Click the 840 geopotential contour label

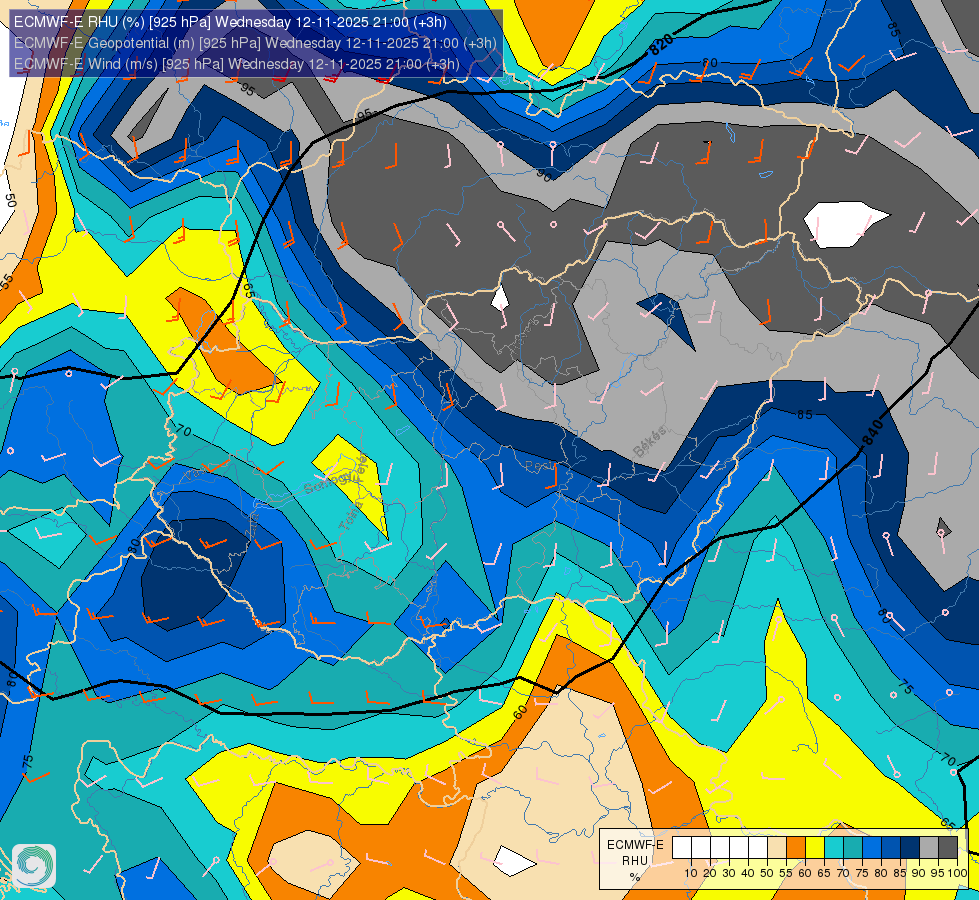tap(872, 433)
